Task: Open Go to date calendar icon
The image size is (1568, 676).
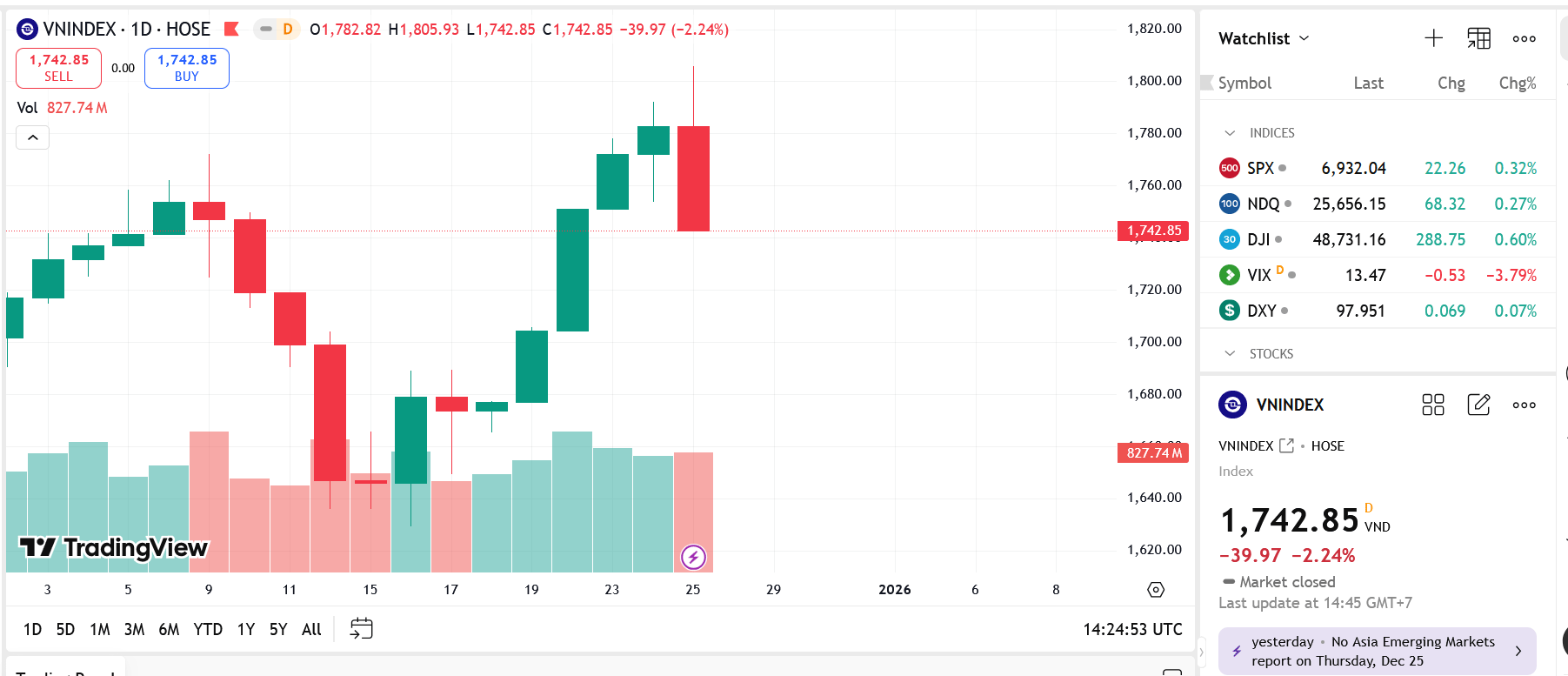Action: pyautogui.click(x=361, y=628)
